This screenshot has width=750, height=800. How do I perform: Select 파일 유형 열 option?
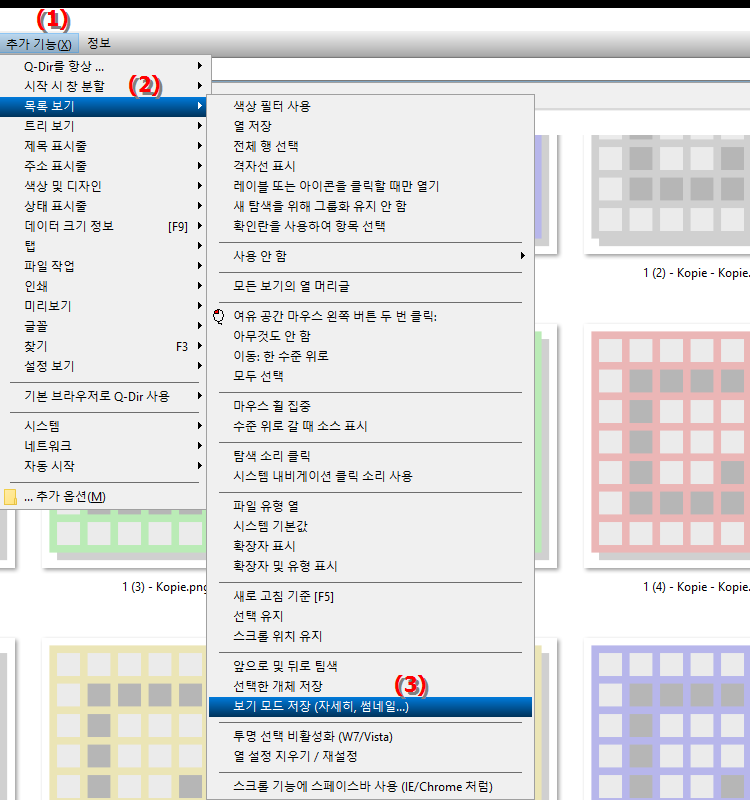[370, 506]
